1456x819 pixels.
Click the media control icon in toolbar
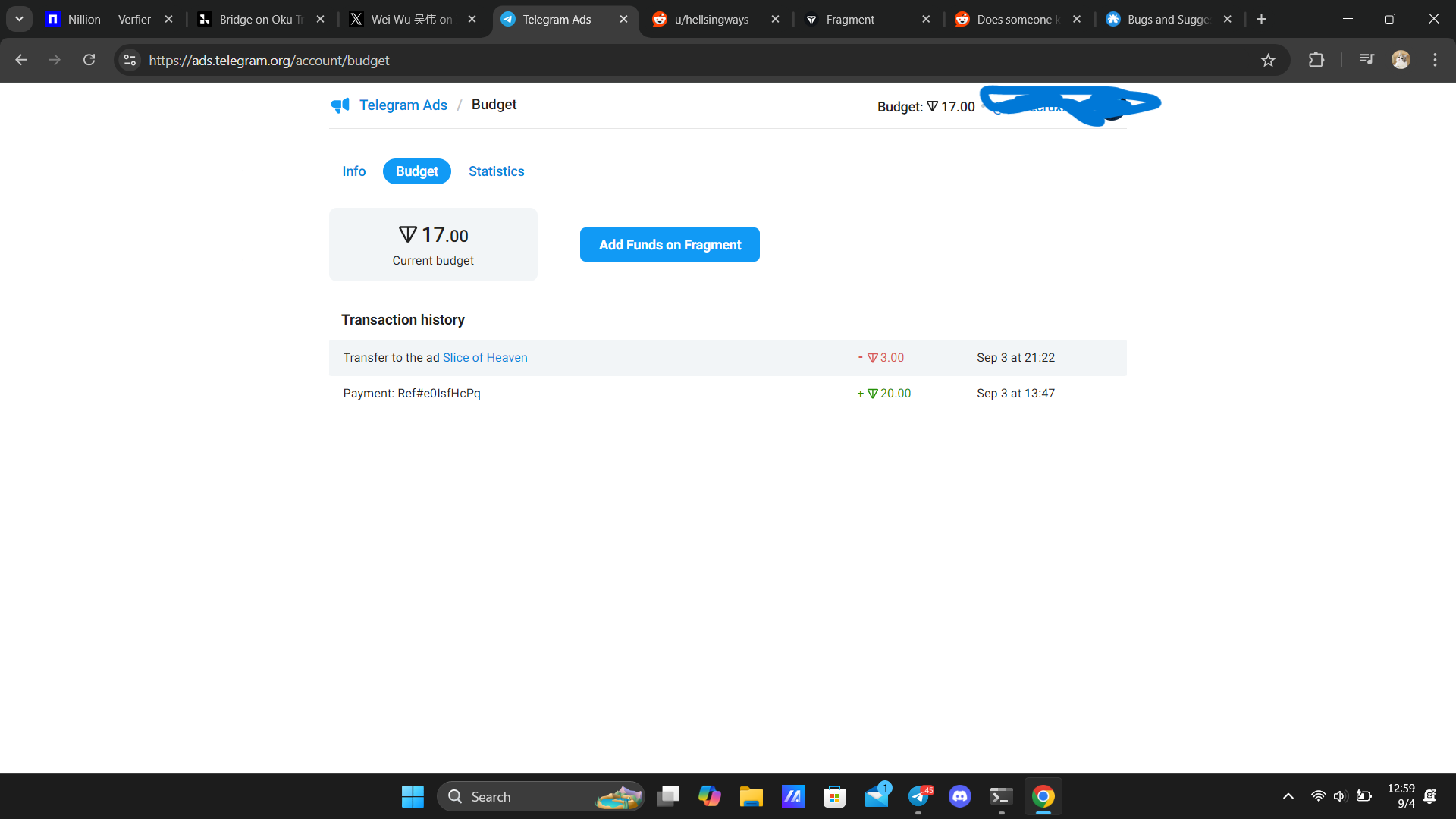(x=1367, y=60)
